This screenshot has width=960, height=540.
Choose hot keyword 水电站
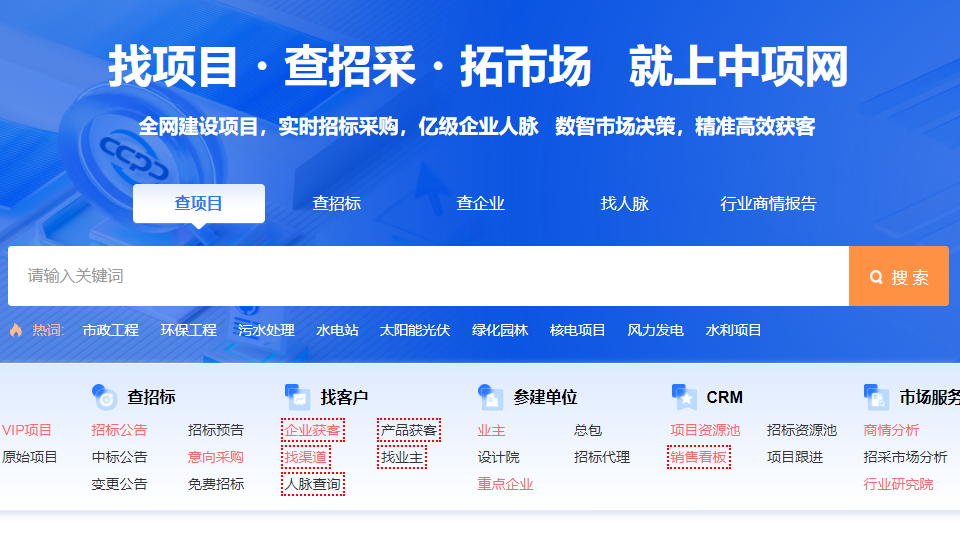(x=337, y=330)
